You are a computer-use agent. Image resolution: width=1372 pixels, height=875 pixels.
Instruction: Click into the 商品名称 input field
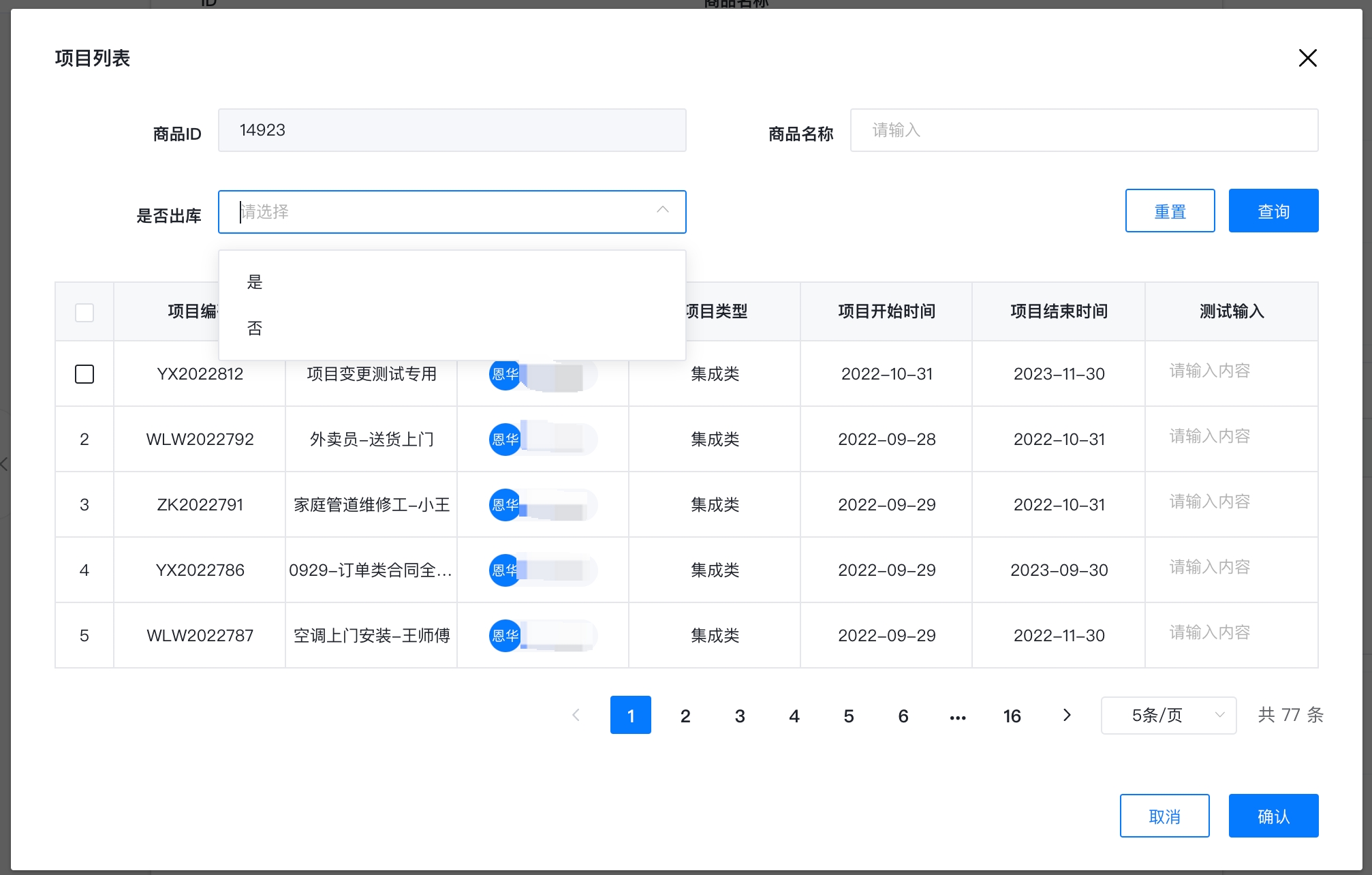pos(1083,130)
